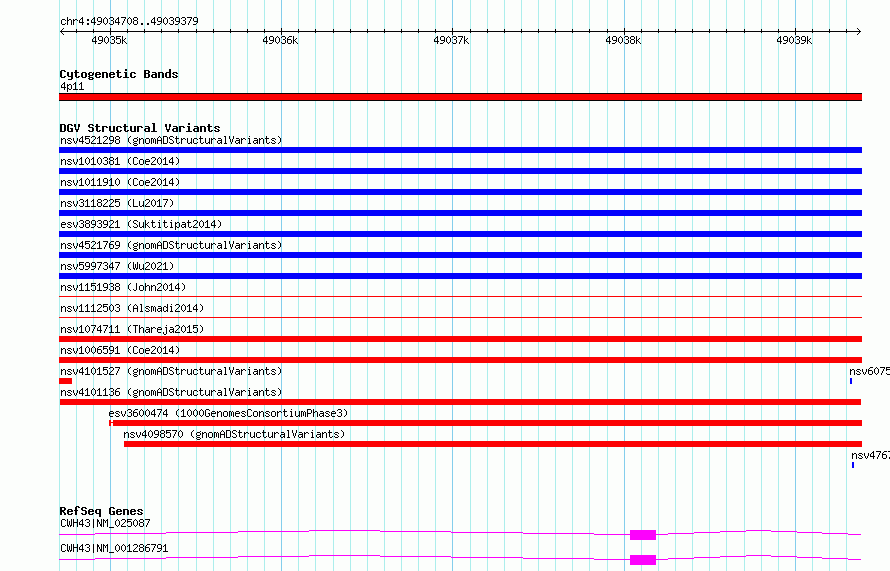Click short red block under nsv4101527
Image resolution: width=890 pixels, height=571 pixels.
point(65,381)
